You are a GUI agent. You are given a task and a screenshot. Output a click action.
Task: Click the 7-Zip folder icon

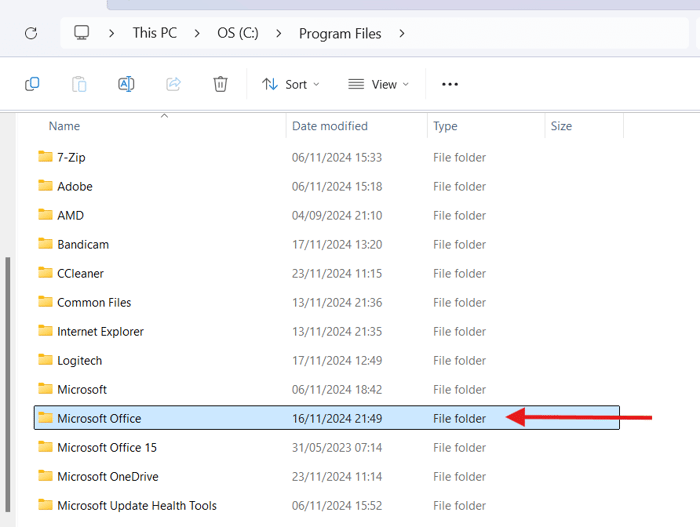tap(45, 156)
